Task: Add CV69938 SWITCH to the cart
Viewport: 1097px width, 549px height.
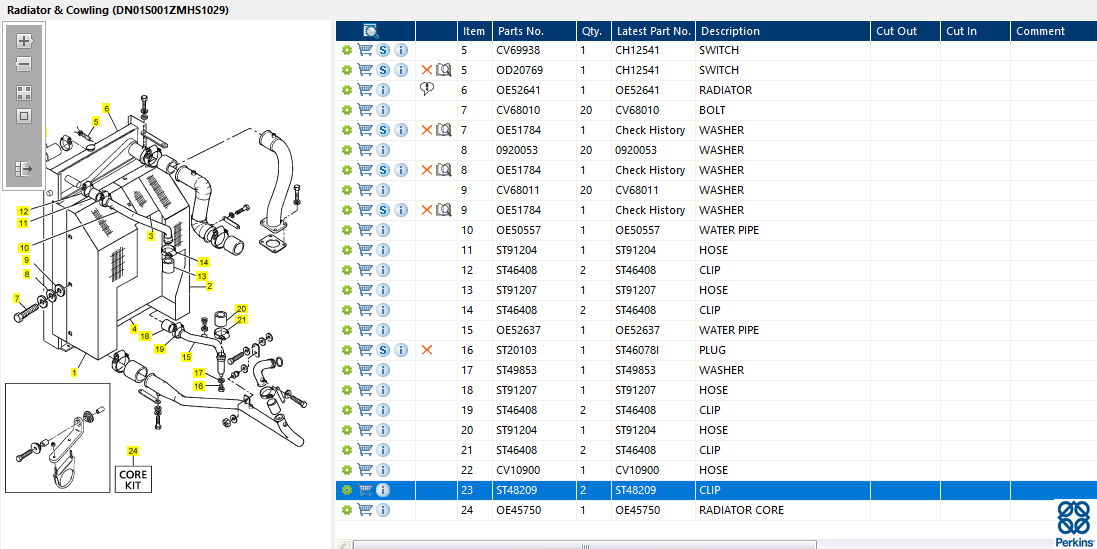Action: 365,50
